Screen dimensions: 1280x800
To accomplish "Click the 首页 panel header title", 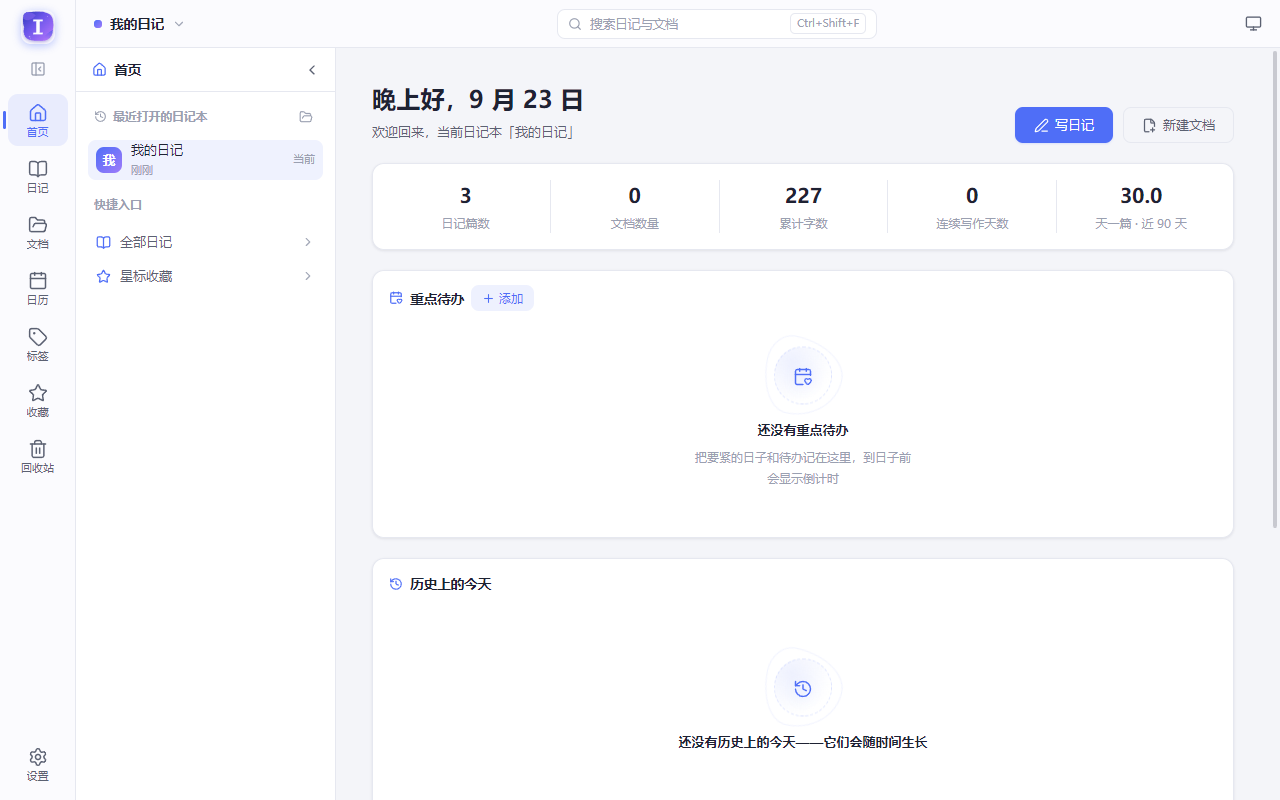I will (128, 70).
